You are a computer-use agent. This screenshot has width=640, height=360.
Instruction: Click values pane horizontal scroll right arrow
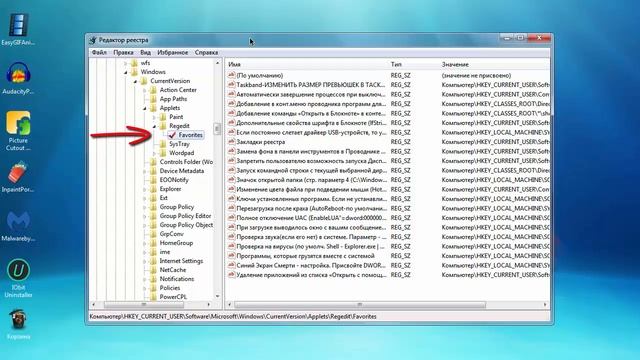[x=545, y=304]
